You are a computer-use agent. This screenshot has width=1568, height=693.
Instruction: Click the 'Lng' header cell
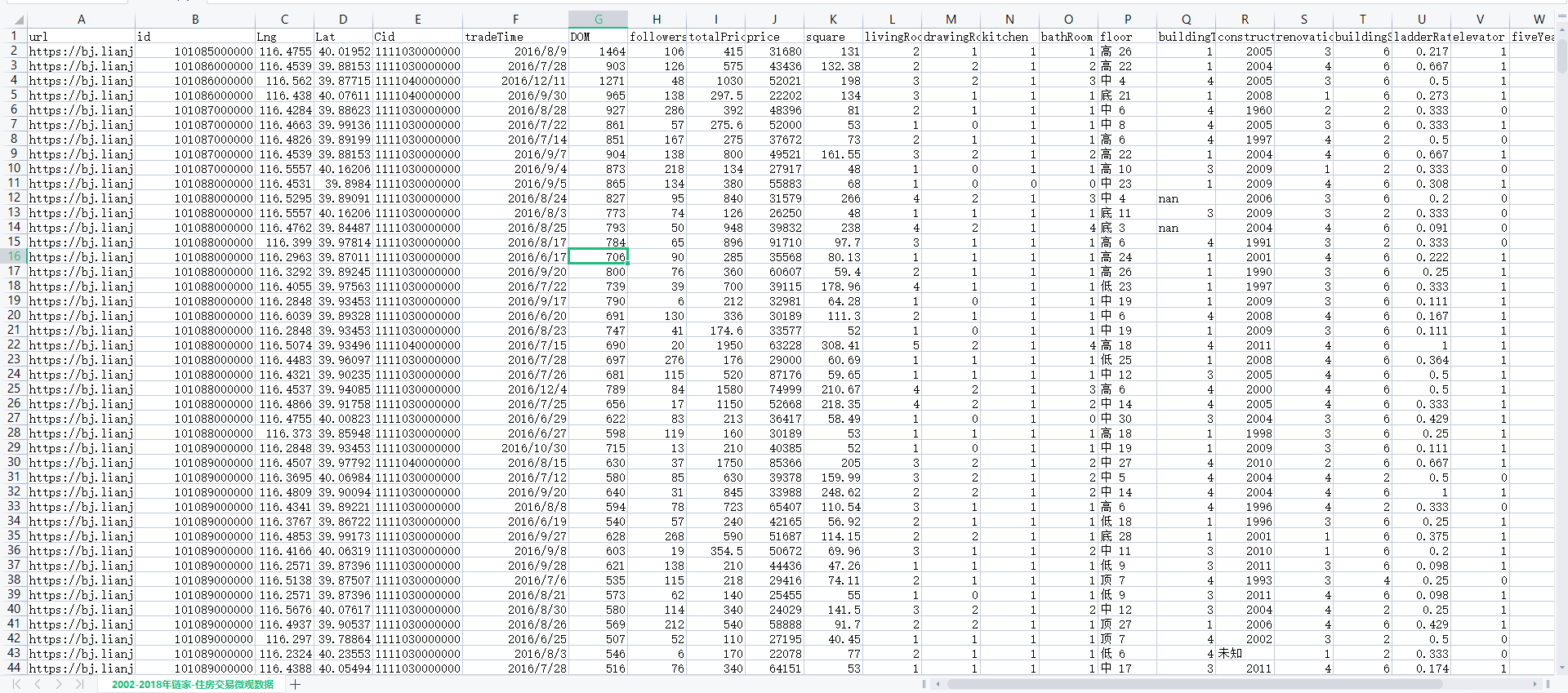tap(284, 36)
